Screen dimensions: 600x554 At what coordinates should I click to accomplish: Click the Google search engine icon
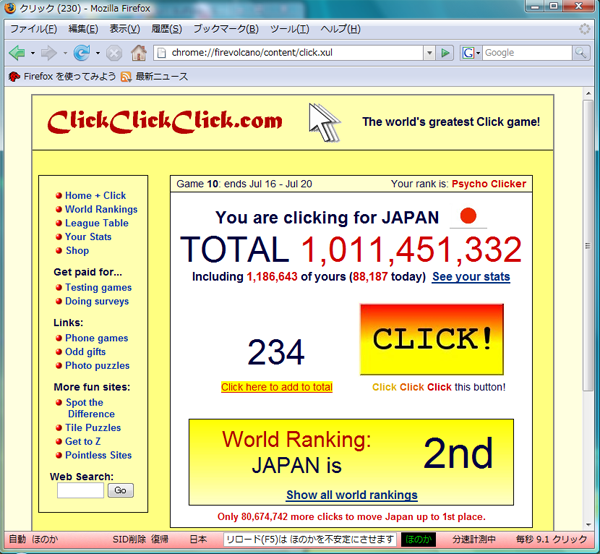tap(468, 53)
